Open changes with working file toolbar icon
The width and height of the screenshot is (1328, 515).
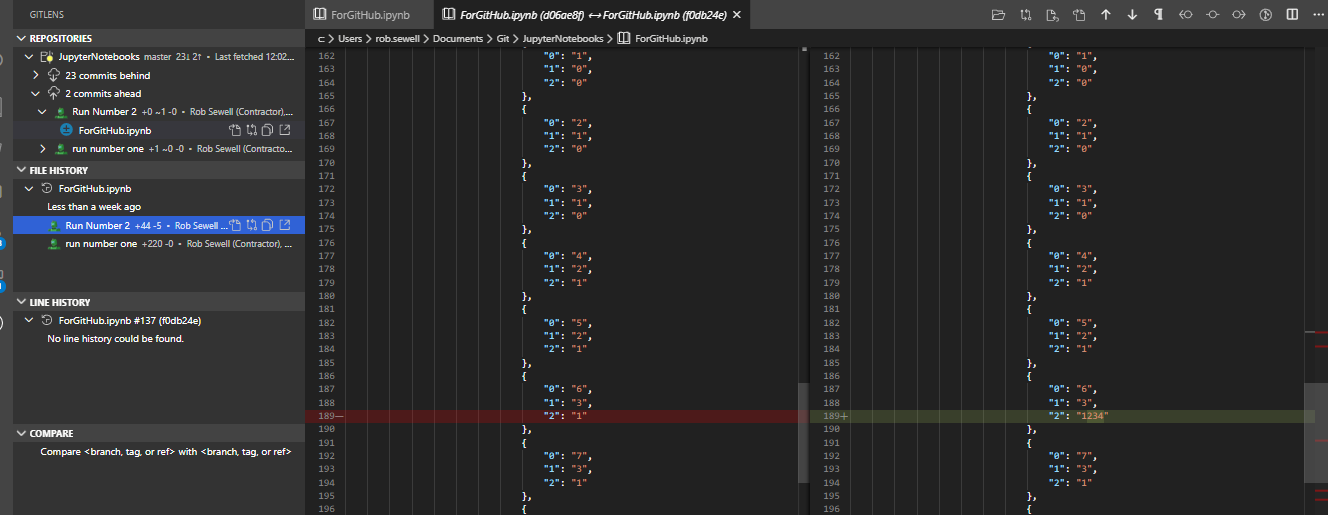pyautogui.click(x=1079, y=15)
